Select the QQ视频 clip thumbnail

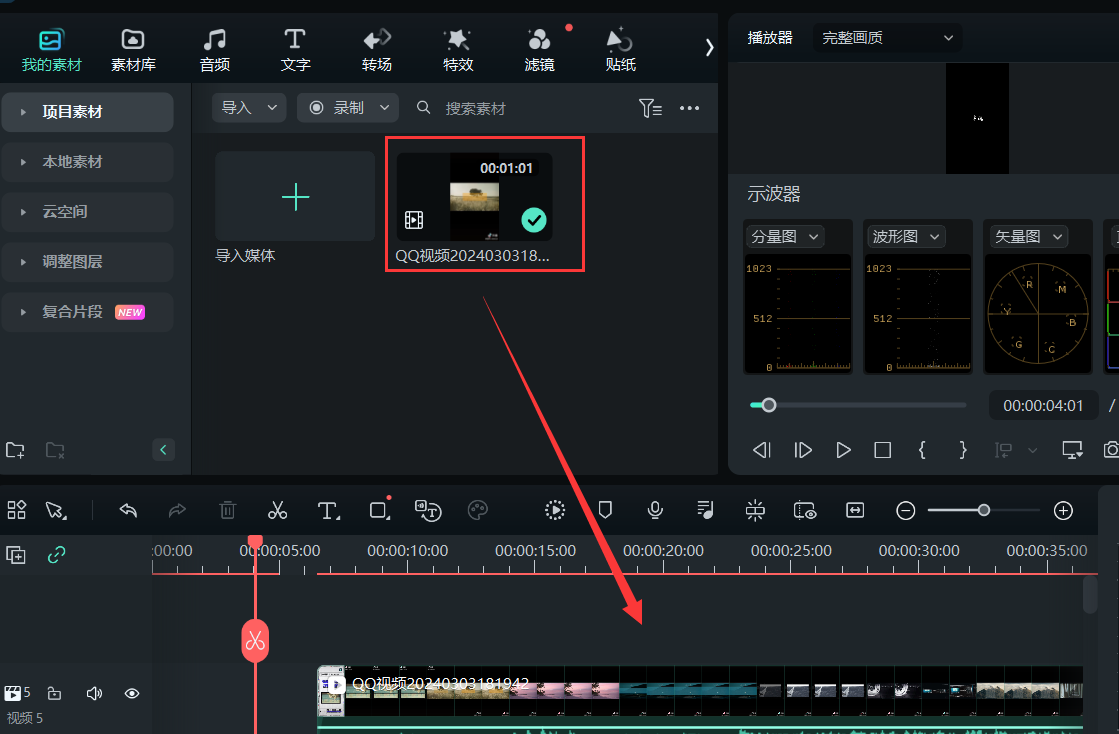[474, 197]
